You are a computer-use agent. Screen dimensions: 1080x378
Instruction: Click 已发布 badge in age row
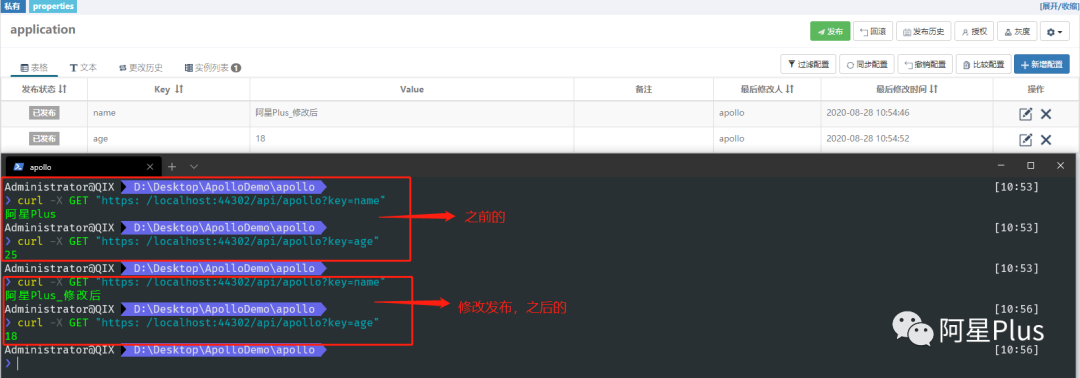pyautogui.click(x=44, y=139)
